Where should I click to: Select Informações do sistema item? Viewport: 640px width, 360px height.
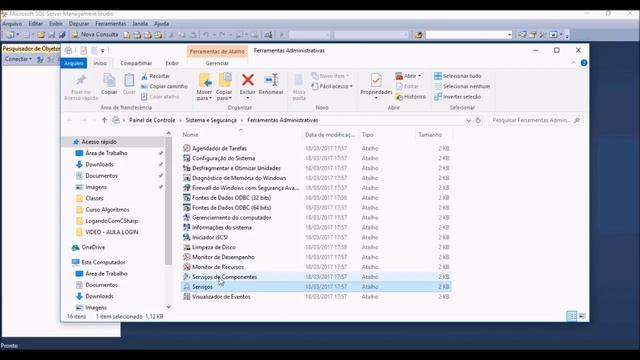click(x=217, y=227)
